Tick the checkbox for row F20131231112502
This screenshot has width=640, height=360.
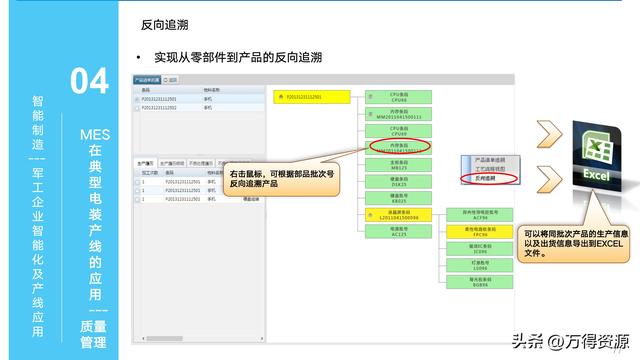[137, 108]
